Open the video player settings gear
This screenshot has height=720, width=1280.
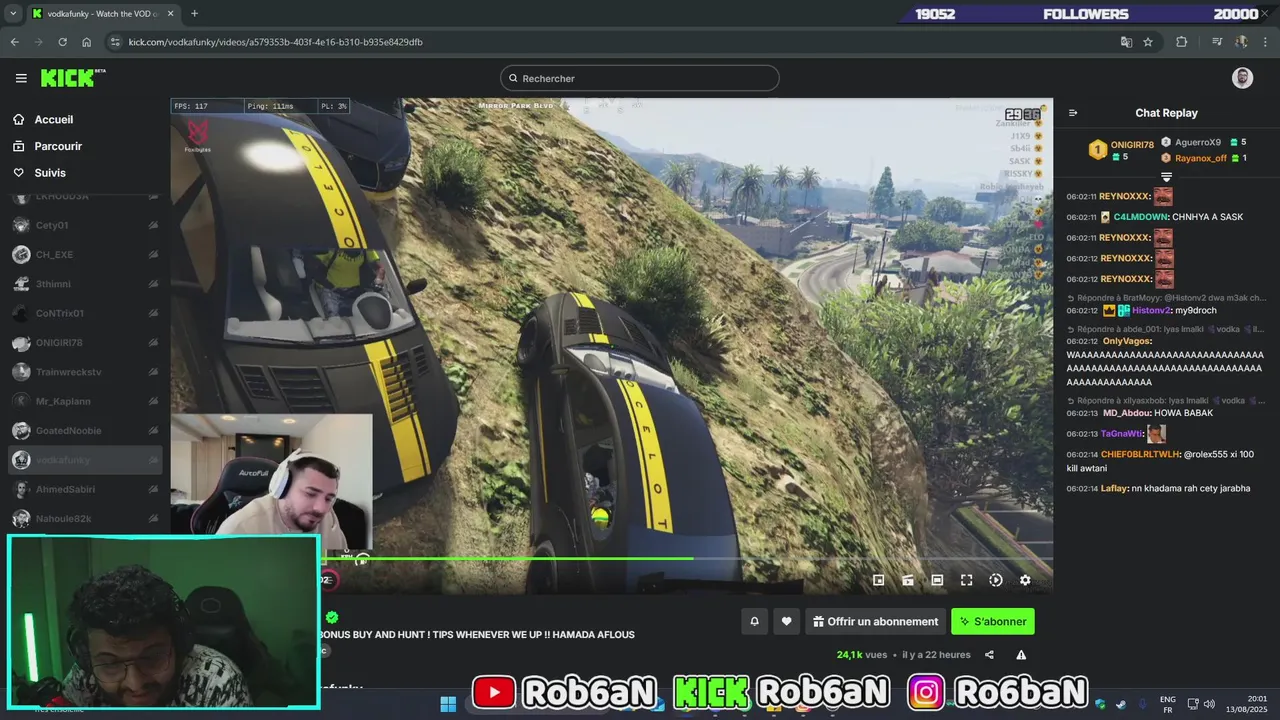[1025, 580]
